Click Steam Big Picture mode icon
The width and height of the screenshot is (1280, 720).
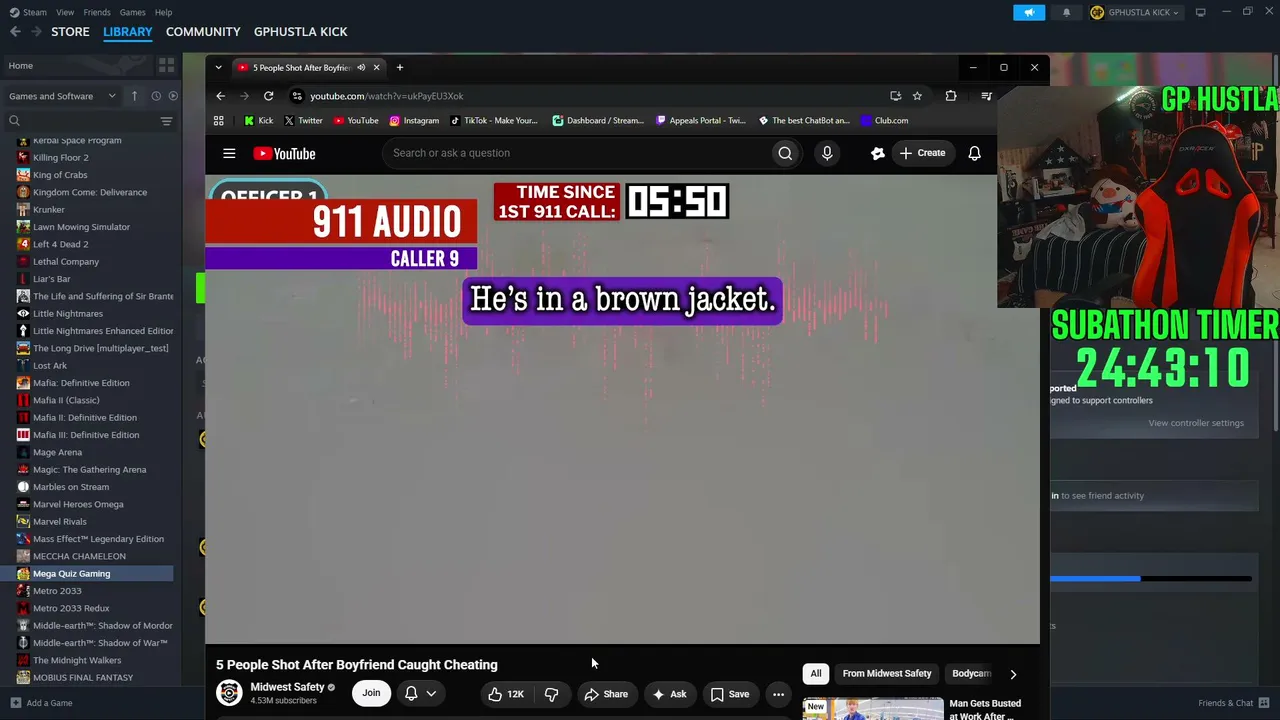pyautogui.click(x=1201, y=12)
